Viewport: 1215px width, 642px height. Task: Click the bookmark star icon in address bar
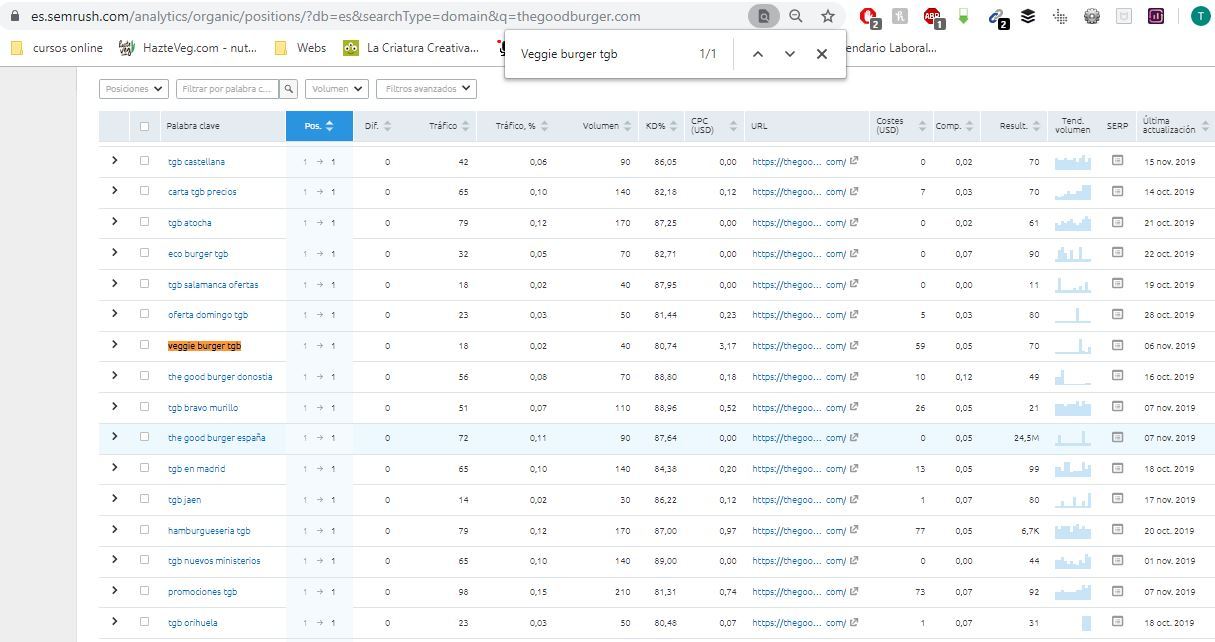point(827,16)
